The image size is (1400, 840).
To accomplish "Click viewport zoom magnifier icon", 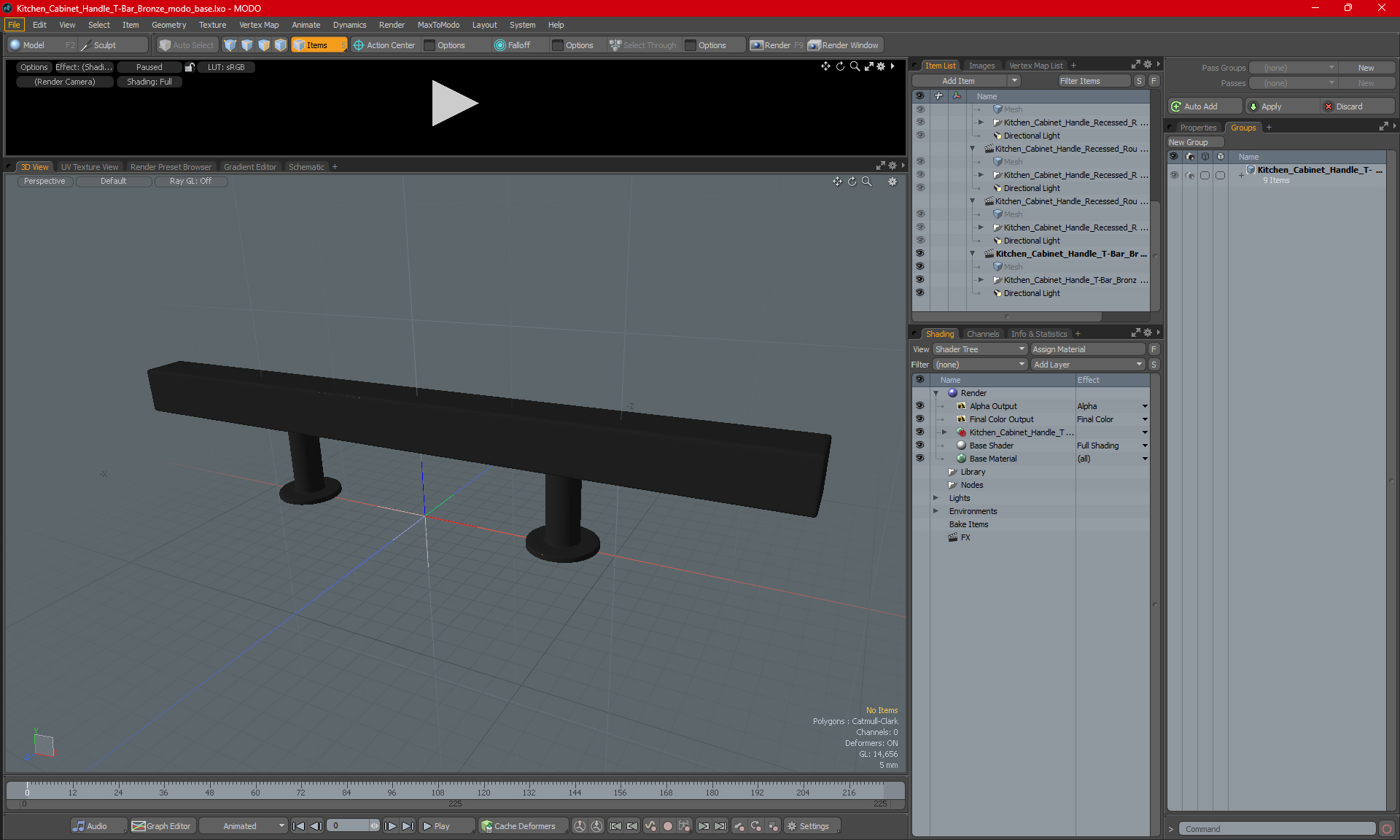I will pos(866,182).
